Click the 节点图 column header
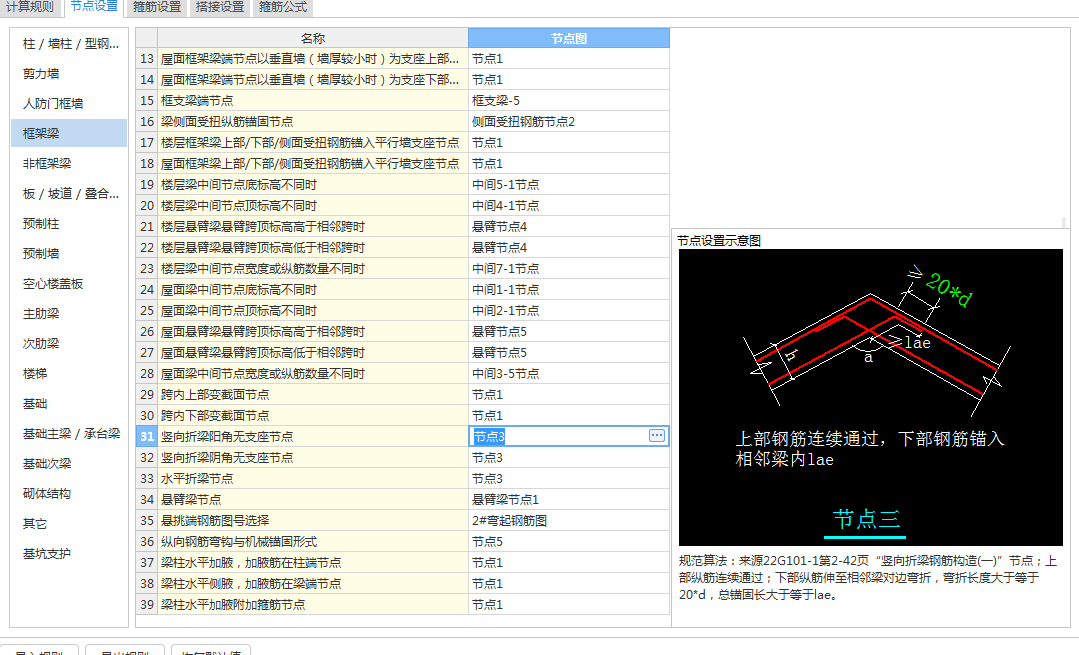 [568, 38]
